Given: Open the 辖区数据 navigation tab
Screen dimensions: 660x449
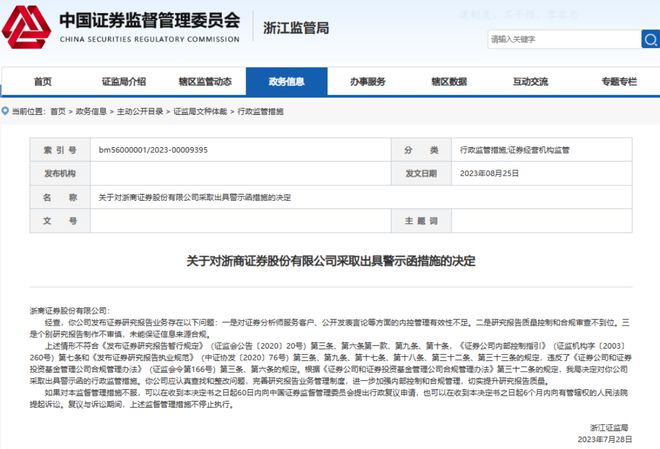Looking at the screenshot, I should pyautogui.click(x=449, y=82).
